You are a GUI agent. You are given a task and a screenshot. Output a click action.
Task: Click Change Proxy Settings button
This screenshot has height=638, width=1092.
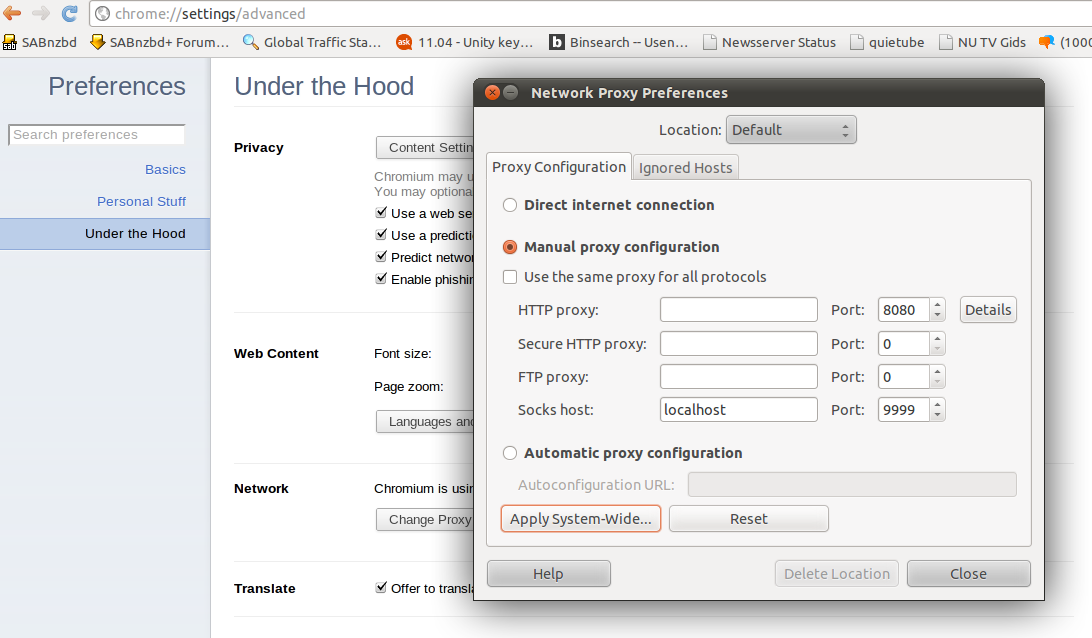[426, 520]
